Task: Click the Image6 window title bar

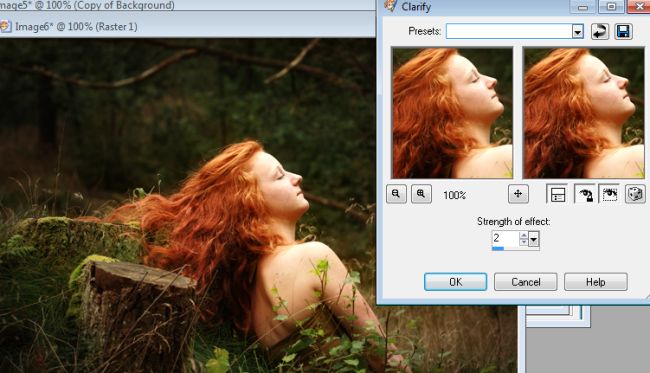Action: click(x=187, y=27)
